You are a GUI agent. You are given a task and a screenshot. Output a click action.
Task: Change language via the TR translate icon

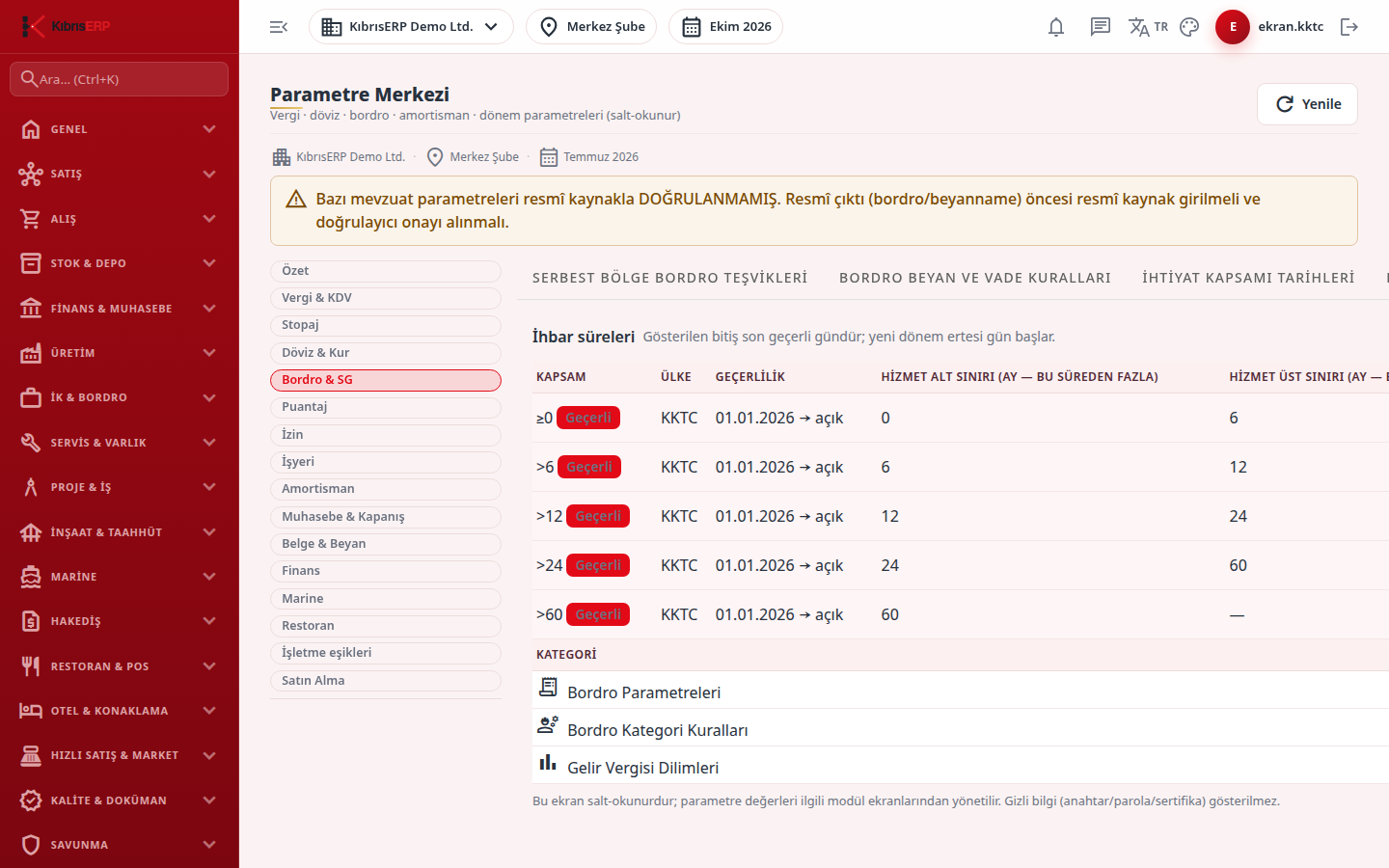(x=1148, y=27)
